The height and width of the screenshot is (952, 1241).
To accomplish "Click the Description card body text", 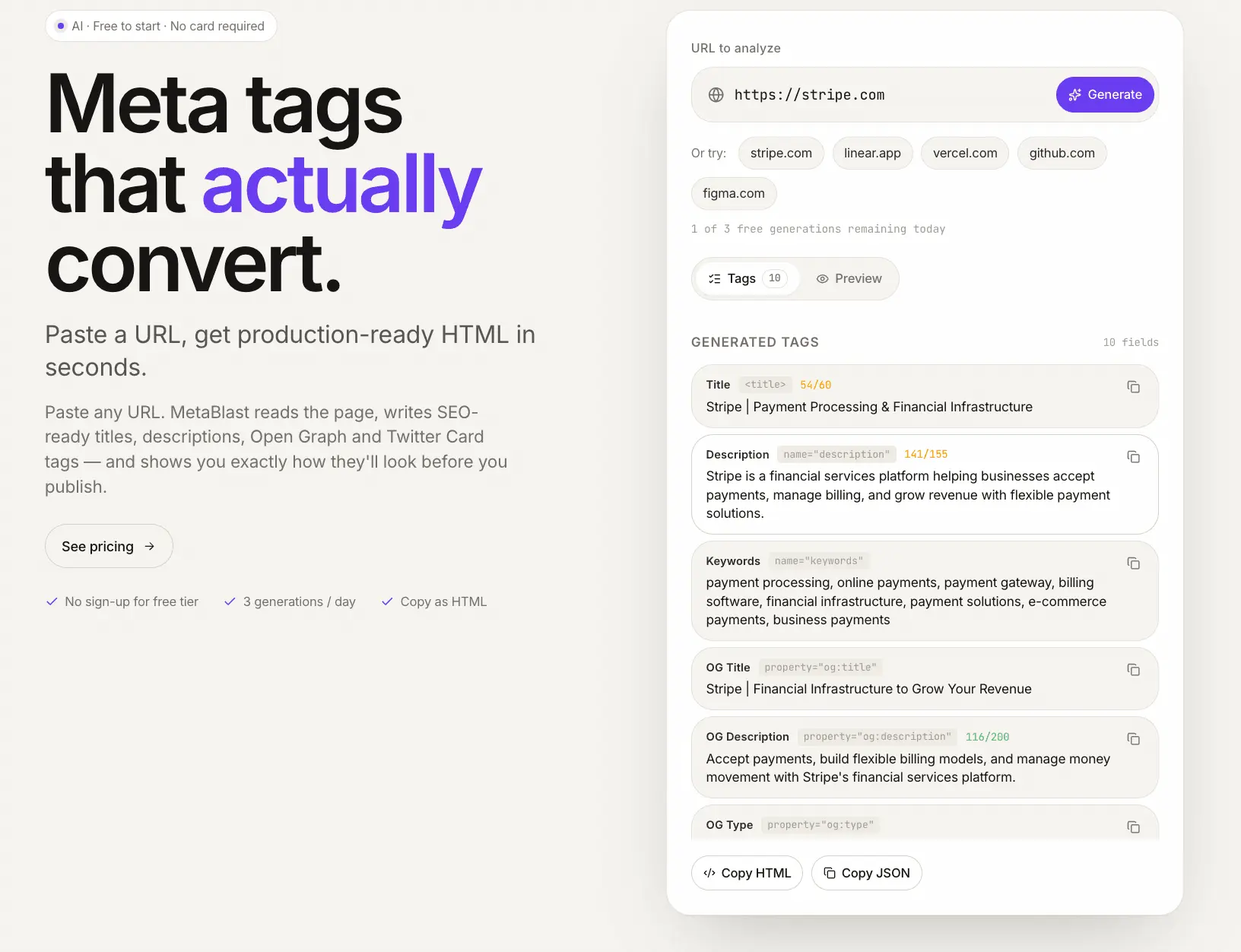I will click(908, 495).
